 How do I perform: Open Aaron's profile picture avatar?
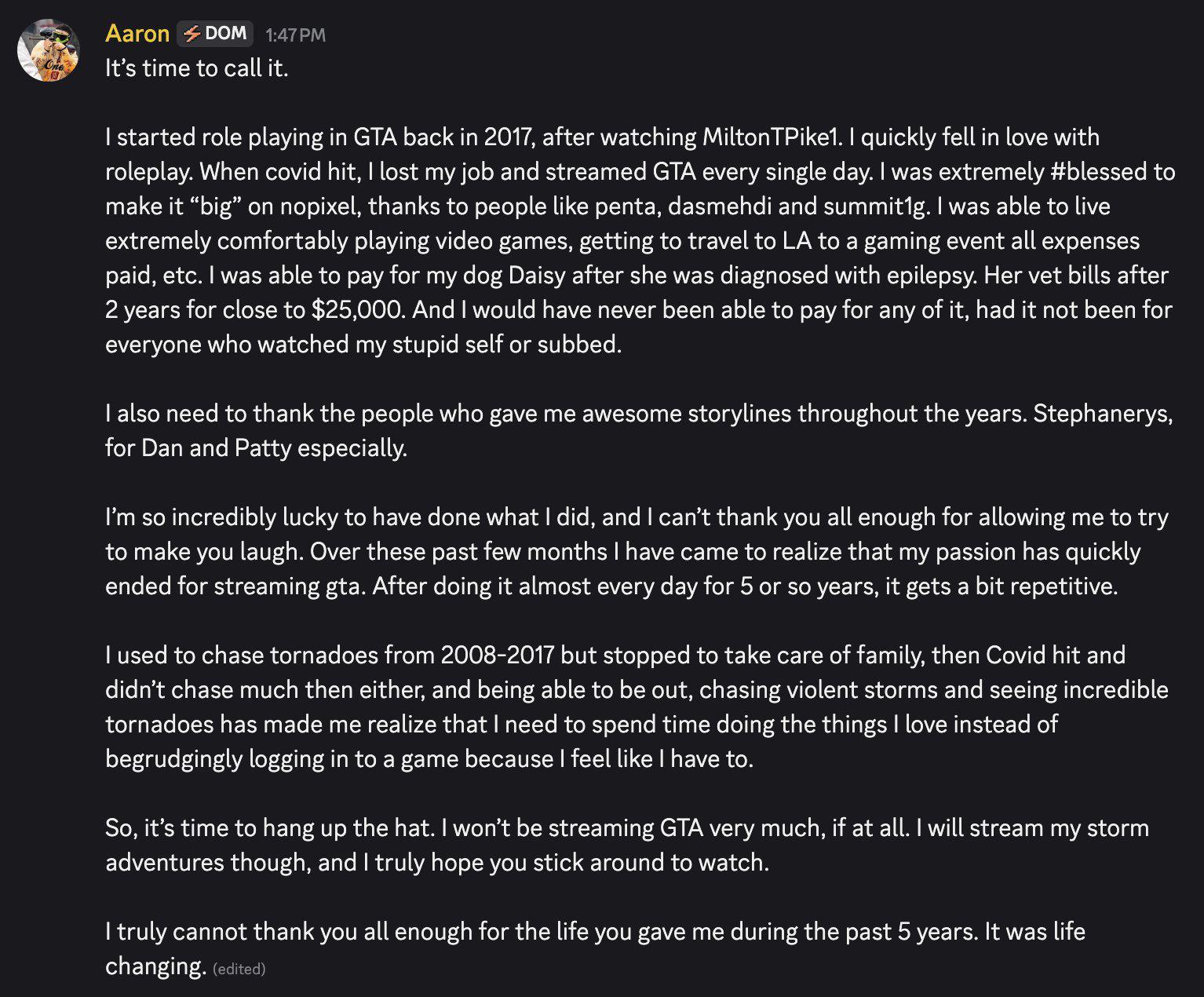tap(49, 51)
